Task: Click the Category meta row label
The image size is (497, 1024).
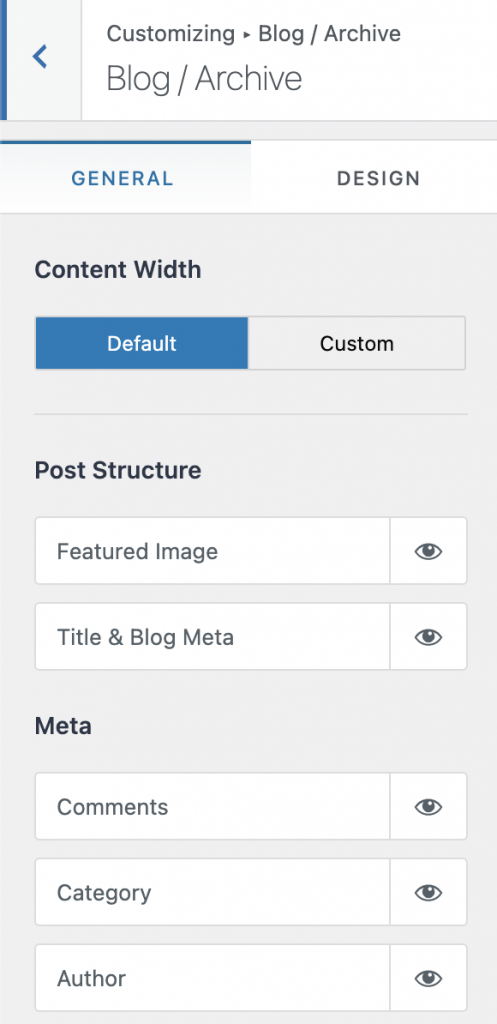Action: click(x=104, y=893)
